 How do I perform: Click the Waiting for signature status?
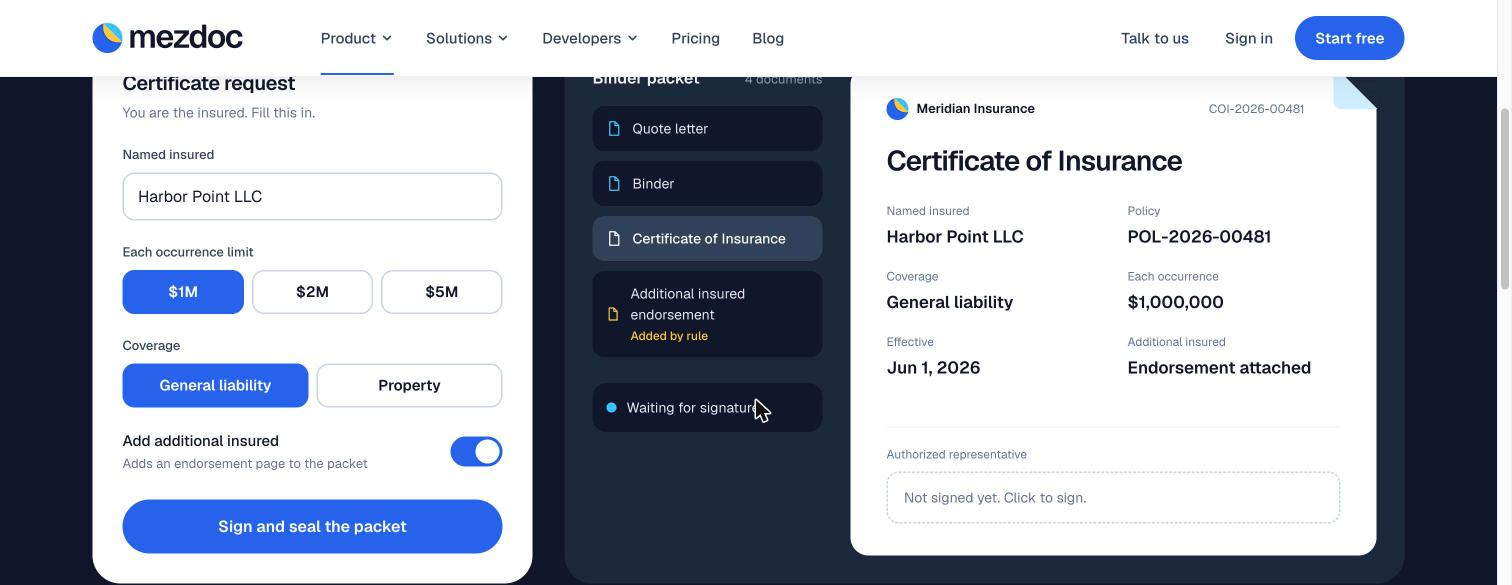click(x=707, y=408)
